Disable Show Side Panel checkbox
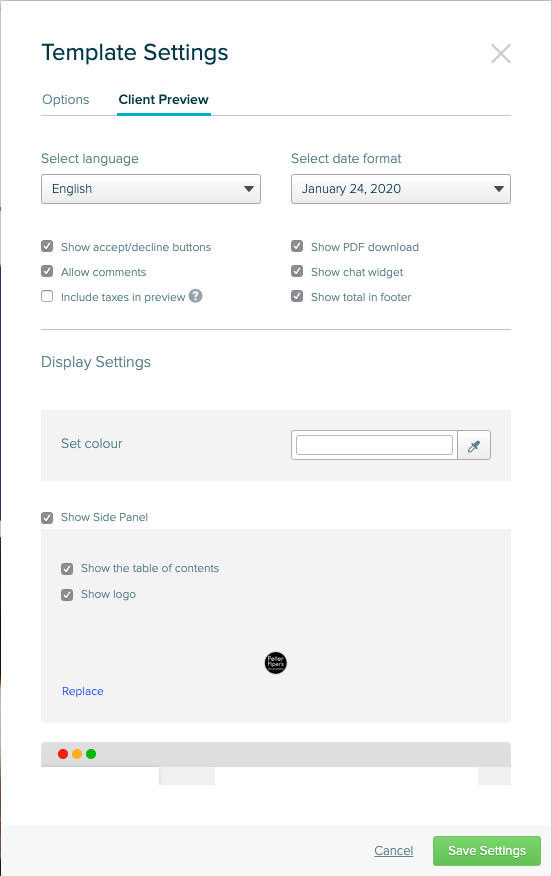Viewport: 552px width, 876px height. (x=47, y=517)
